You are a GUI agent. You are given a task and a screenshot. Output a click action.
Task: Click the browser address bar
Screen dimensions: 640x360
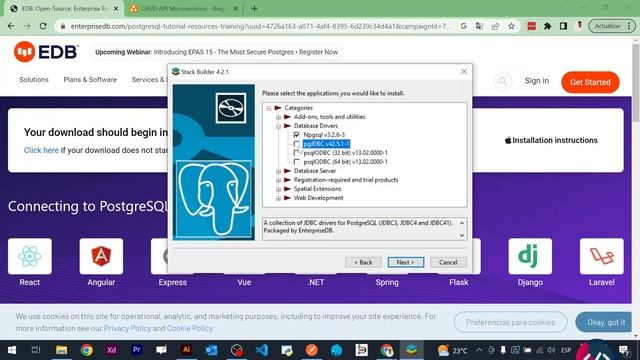click(260, 26)
